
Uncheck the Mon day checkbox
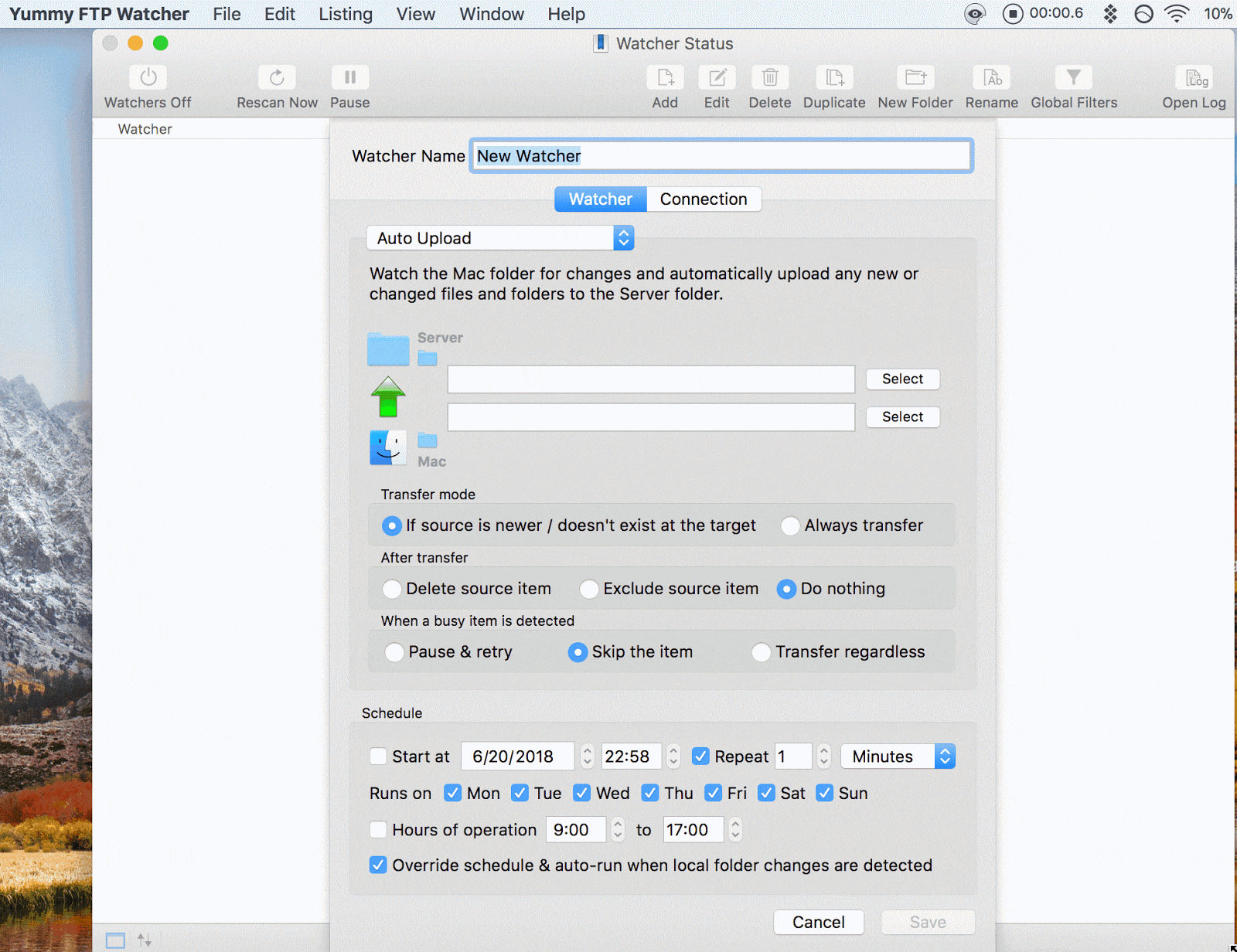click(453, 793)
